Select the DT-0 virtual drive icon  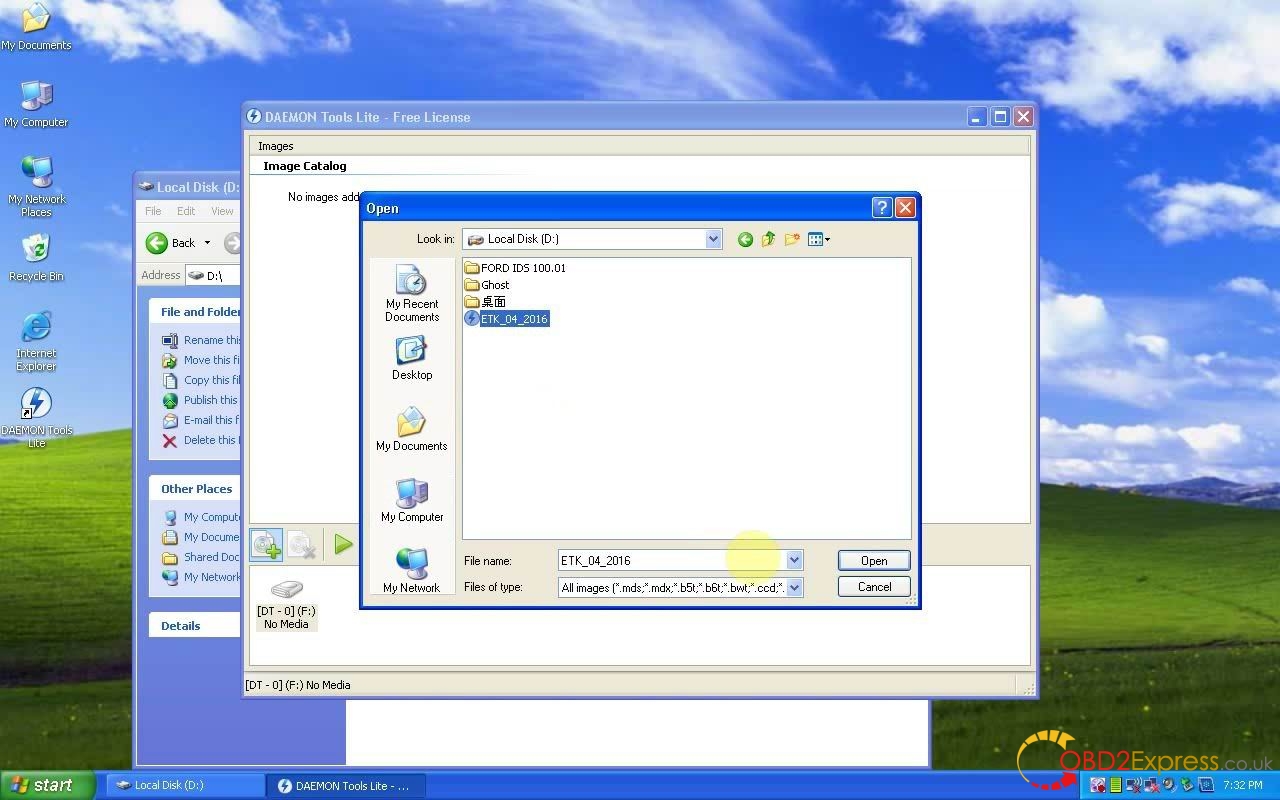click(x=286, y=590)
